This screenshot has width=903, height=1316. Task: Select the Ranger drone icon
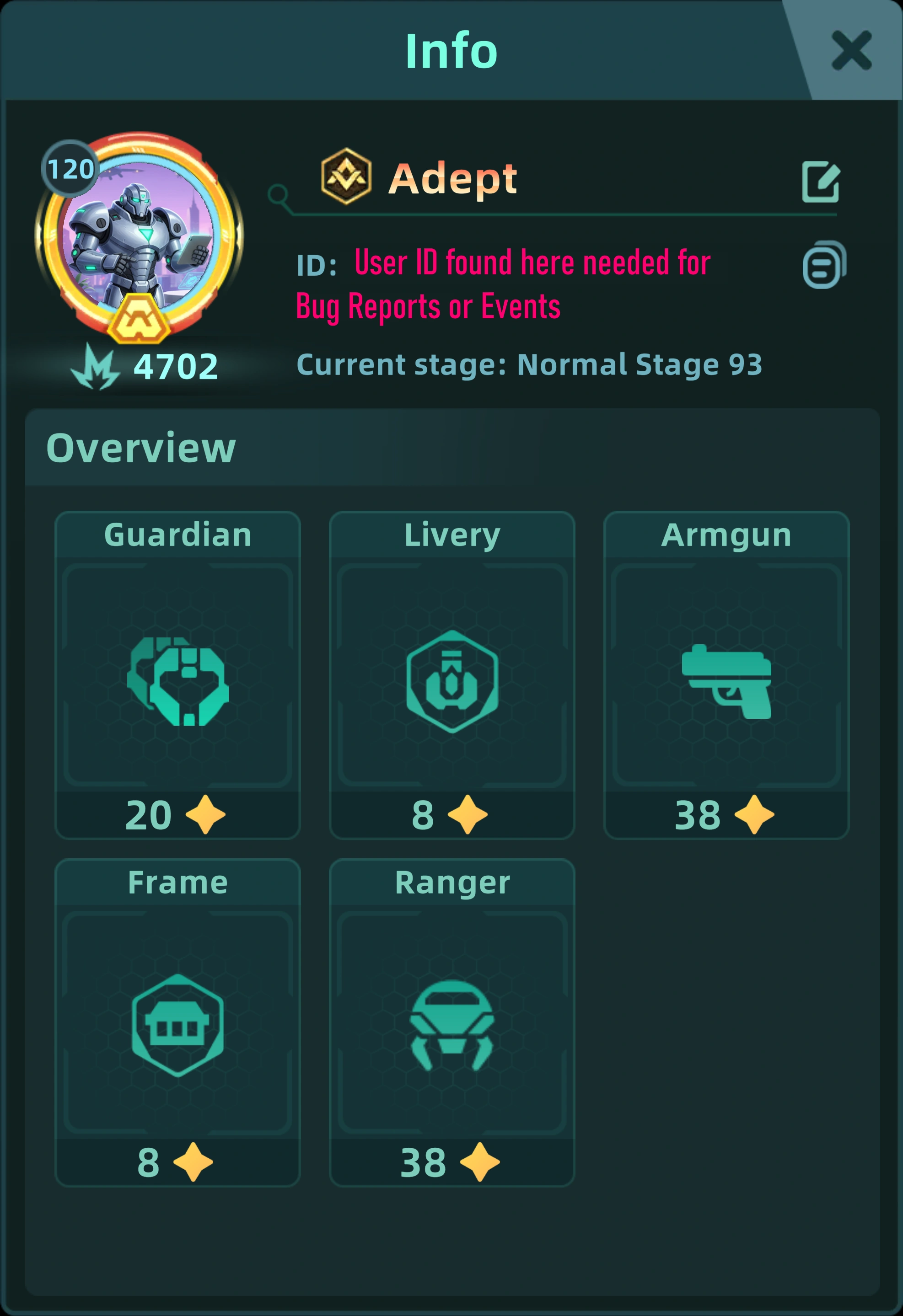(x=452, y=1025)
